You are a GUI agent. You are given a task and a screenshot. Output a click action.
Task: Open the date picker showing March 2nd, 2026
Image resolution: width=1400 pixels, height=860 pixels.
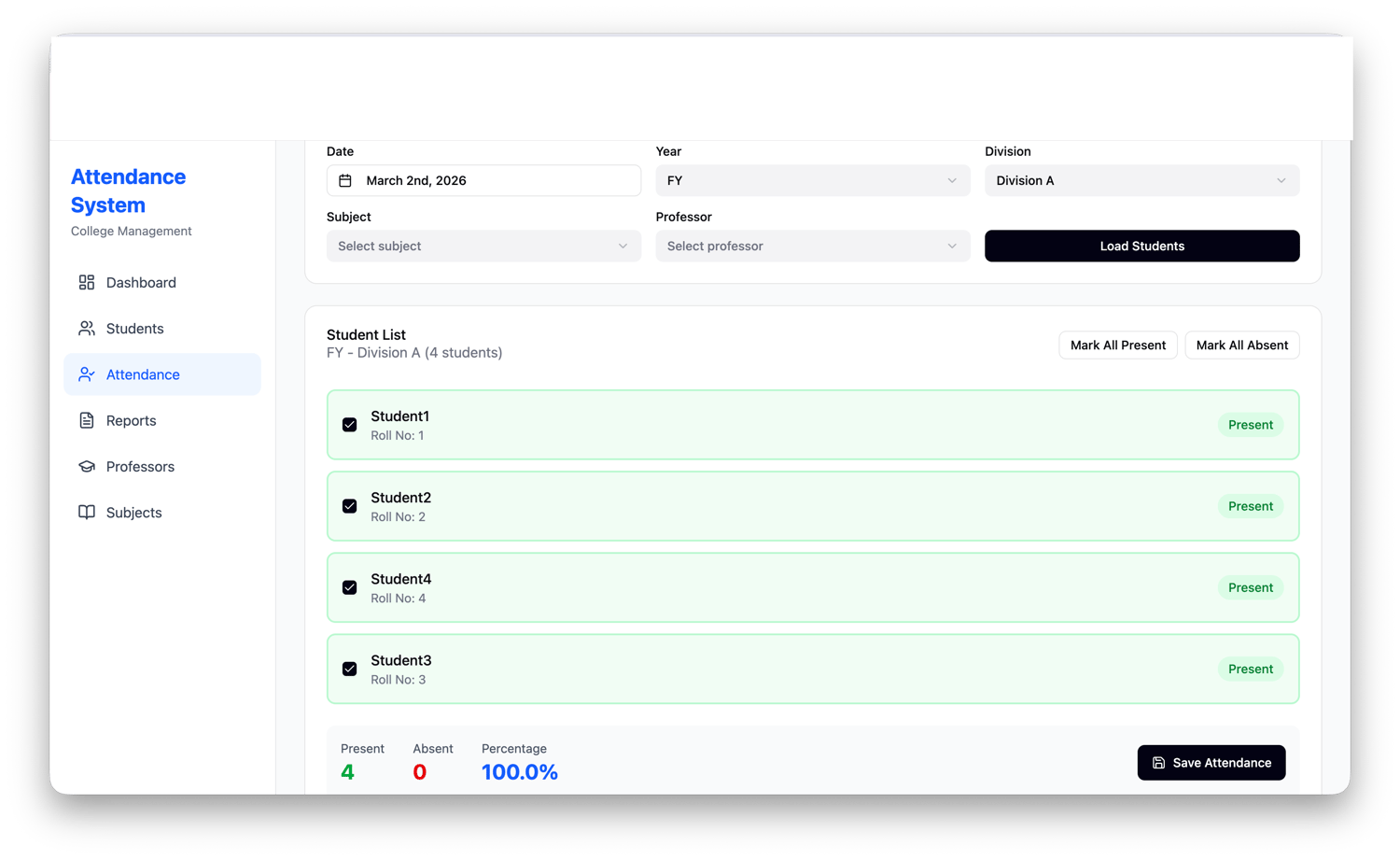tap(483, 180)
